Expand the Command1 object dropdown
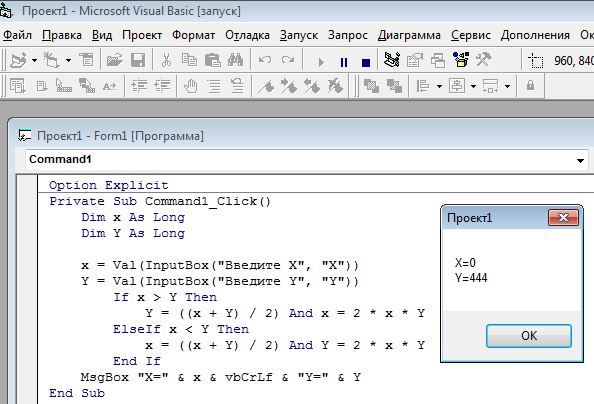Screen dimensions: 594x404 pyautogui.click(x=580, y=160)
